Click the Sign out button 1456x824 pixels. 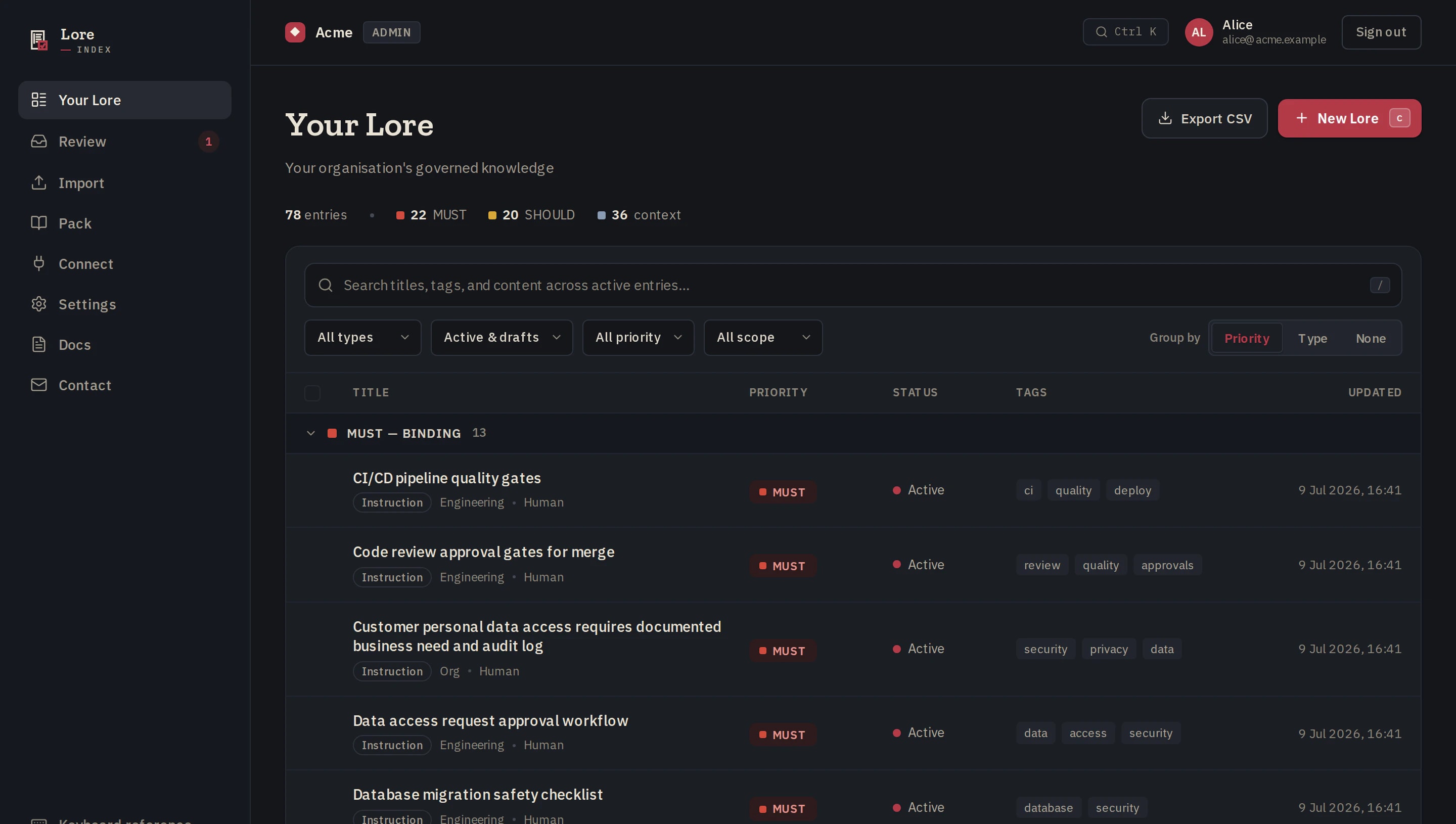point(1381,32)
